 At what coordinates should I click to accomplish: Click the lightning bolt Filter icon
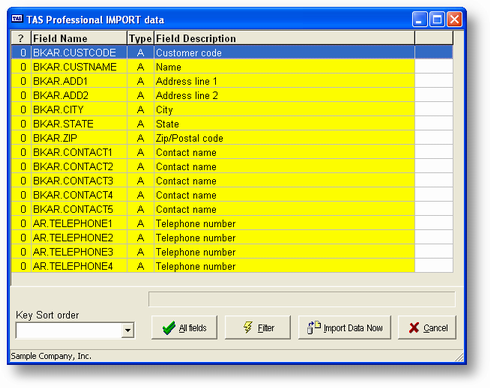[x=248, y=327]
